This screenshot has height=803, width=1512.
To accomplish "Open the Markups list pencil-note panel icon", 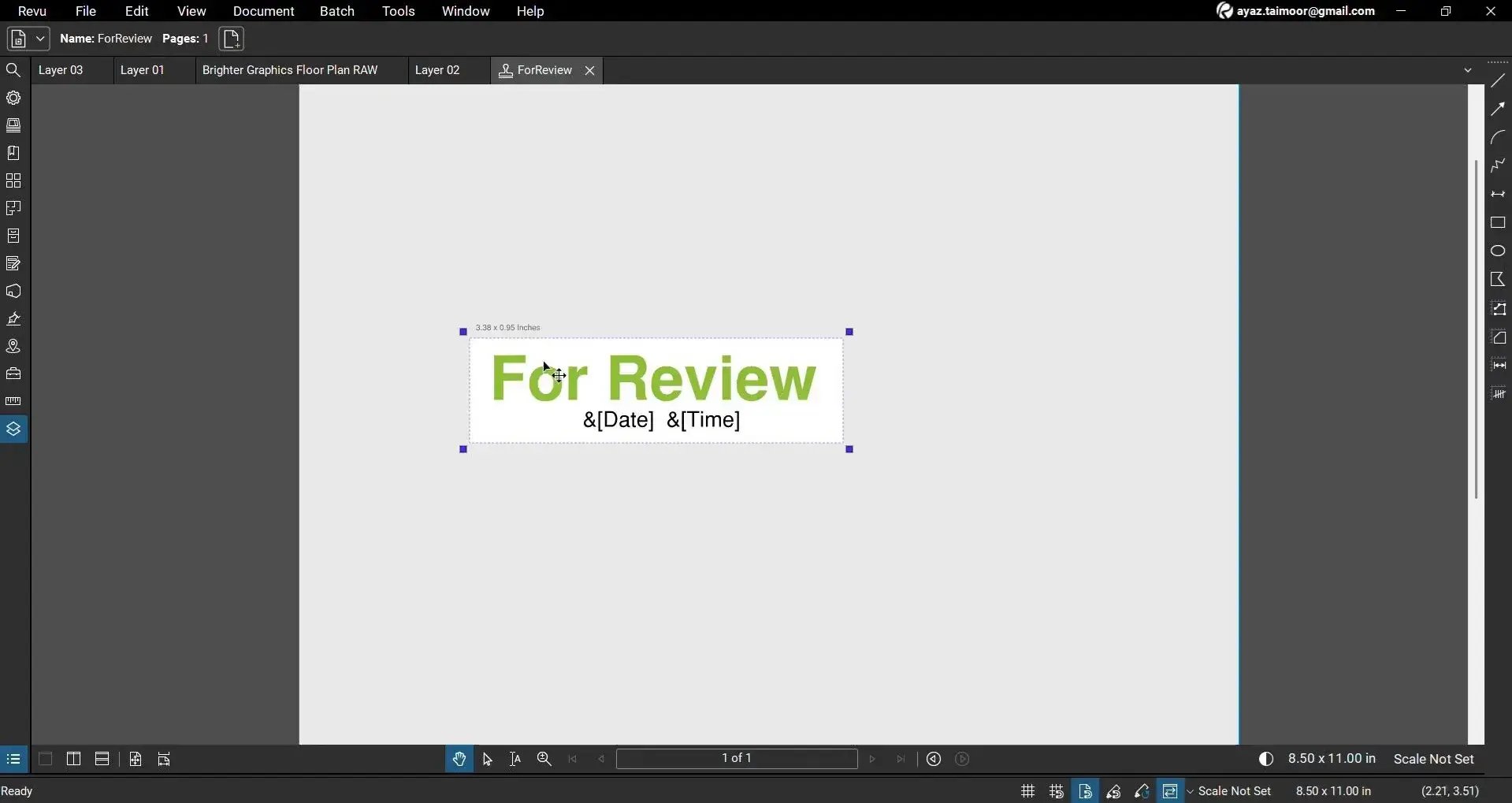I will (x=13, y=263).
